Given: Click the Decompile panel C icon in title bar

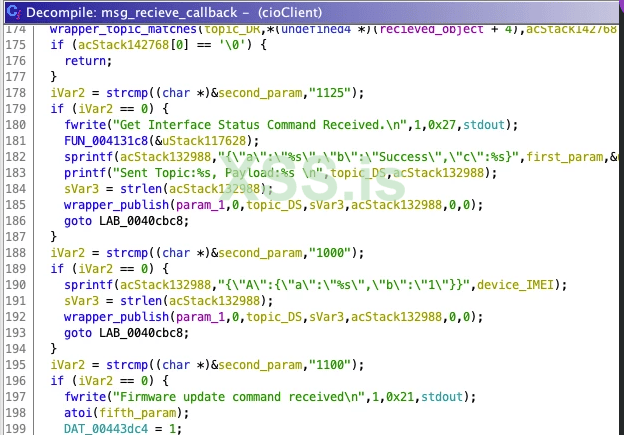Looking at the screenshot, I should 14,12.
